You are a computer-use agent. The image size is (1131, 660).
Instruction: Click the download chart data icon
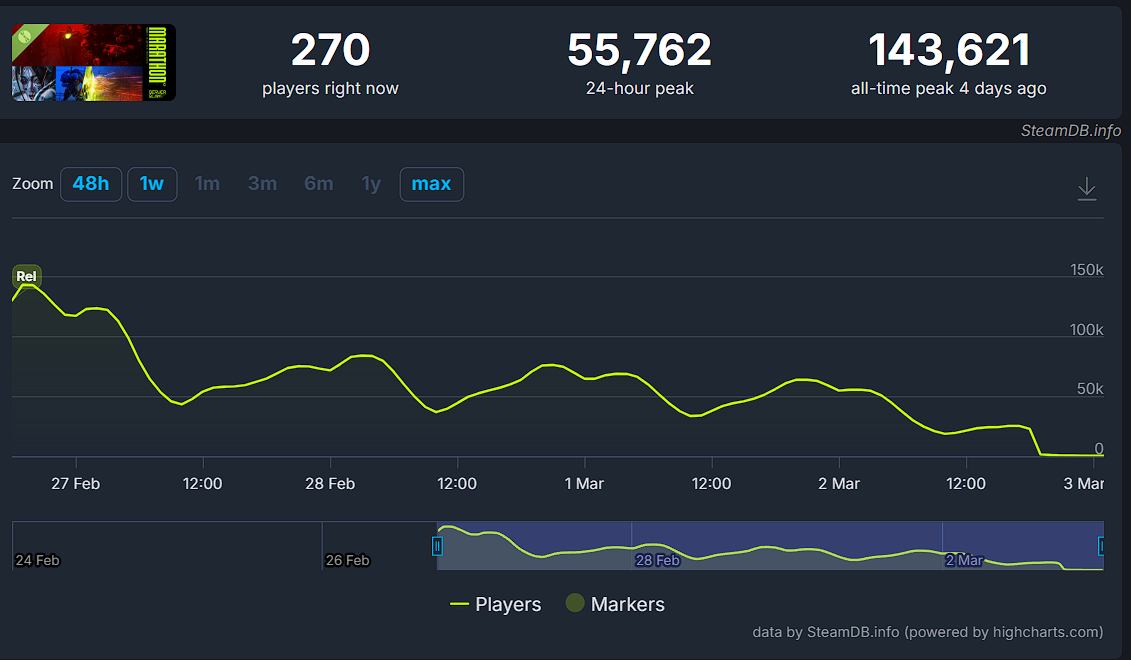[x=1087, y=188]
